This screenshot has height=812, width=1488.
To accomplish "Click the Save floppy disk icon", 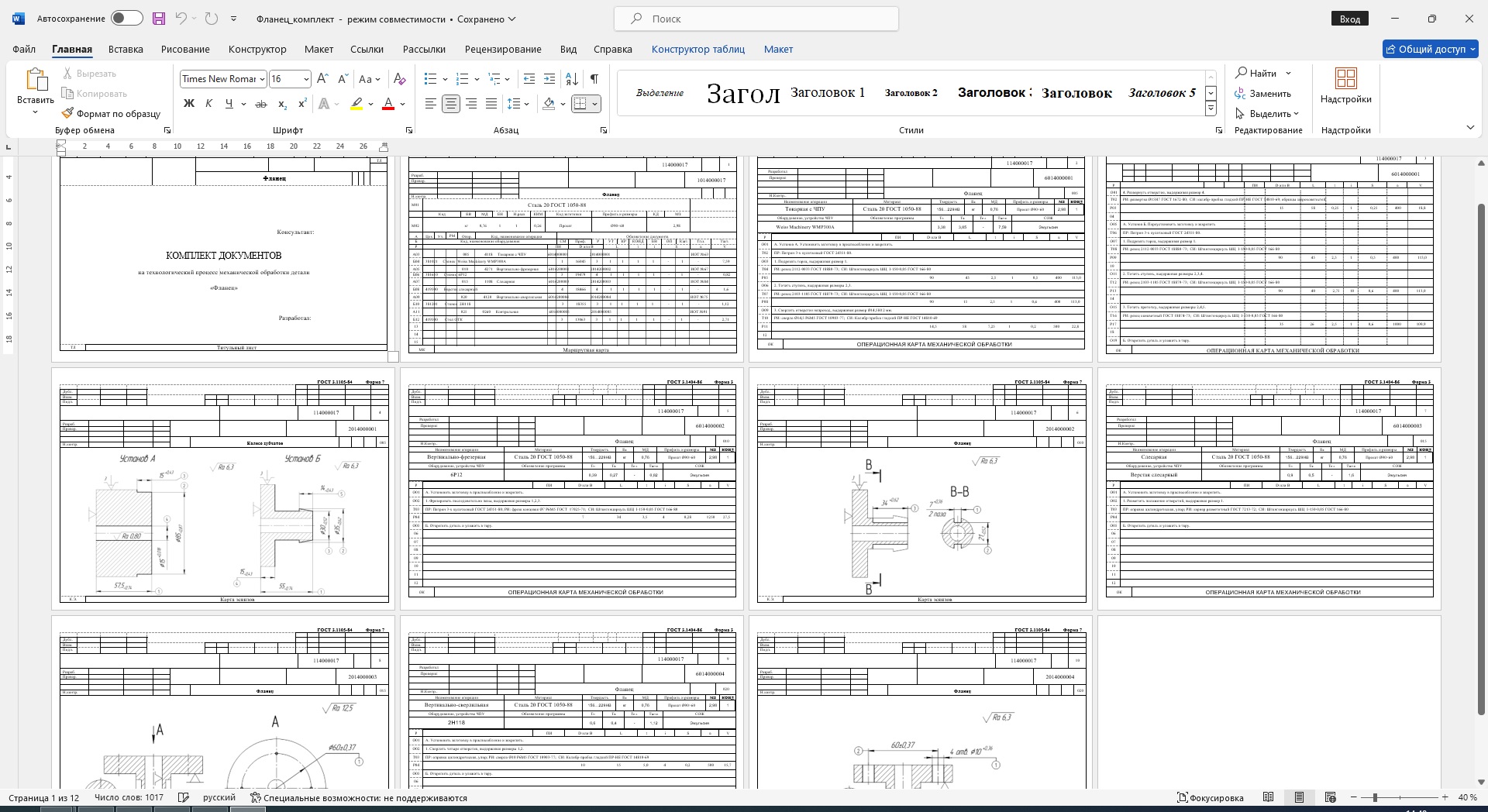I will click(x=159, y=19).
